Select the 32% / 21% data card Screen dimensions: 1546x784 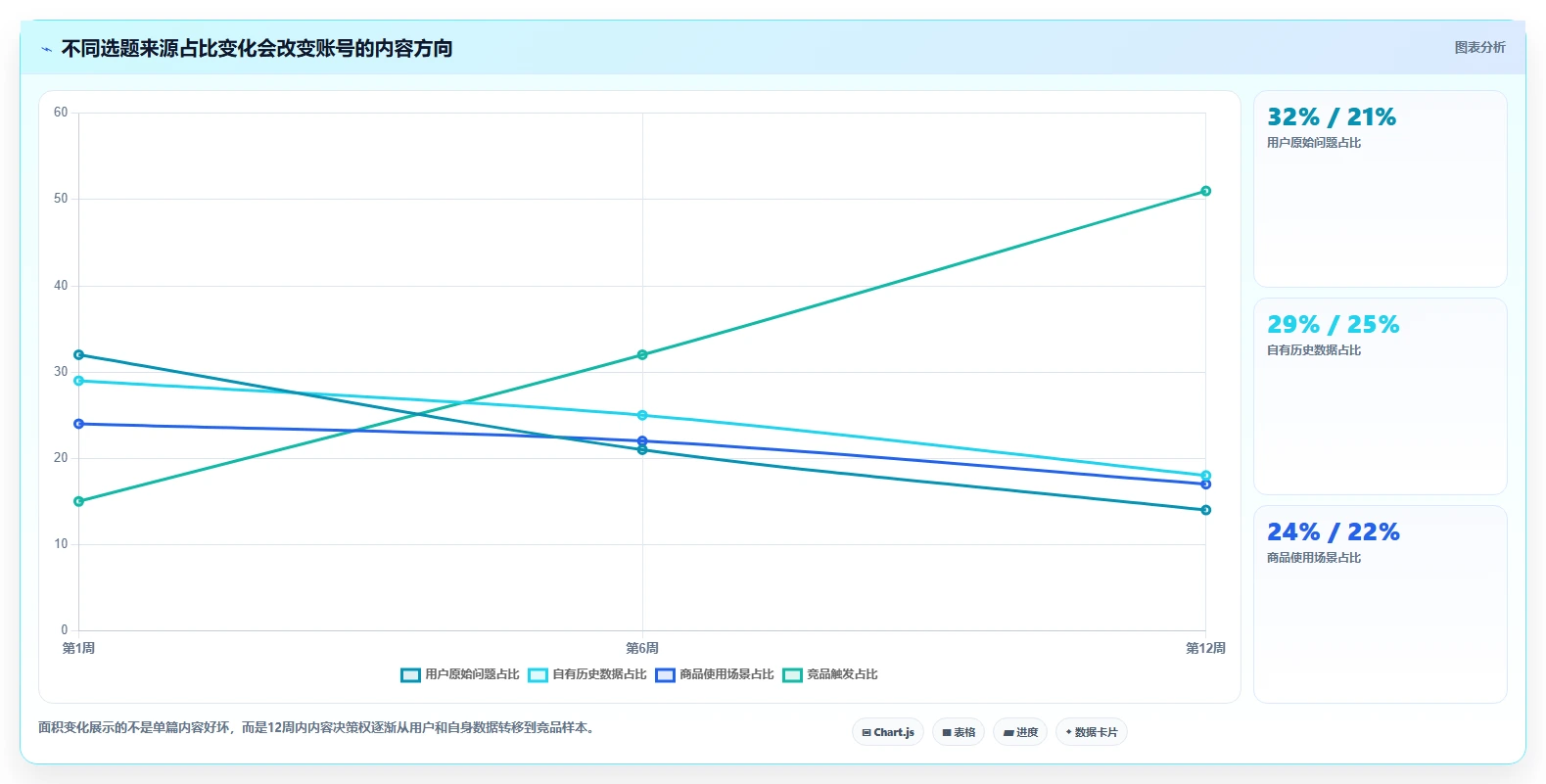point(1380,189)
